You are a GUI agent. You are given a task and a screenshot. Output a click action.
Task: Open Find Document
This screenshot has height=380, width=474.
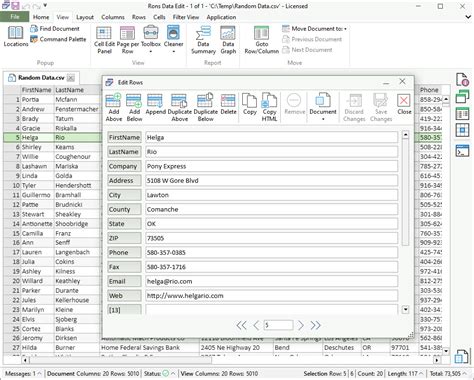pyautogui.click(x=55, y=29)
